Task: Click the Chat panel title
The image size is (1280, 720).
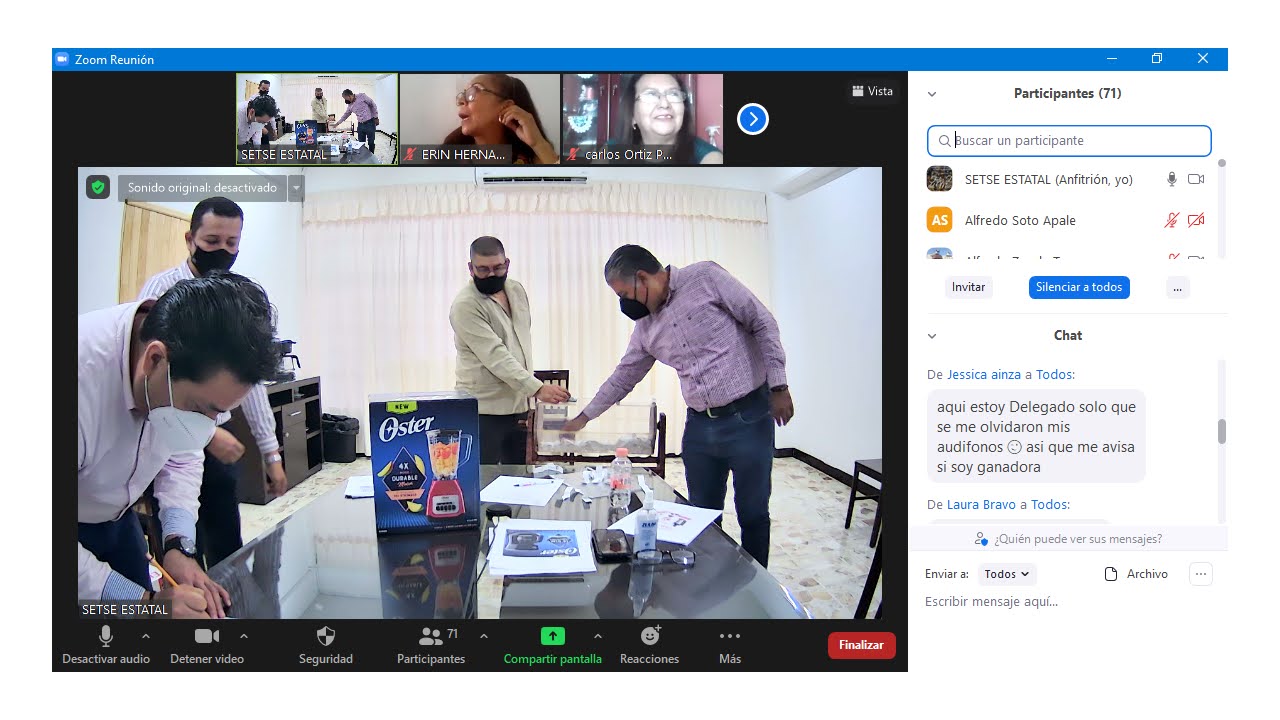Action: (1068, 336)
